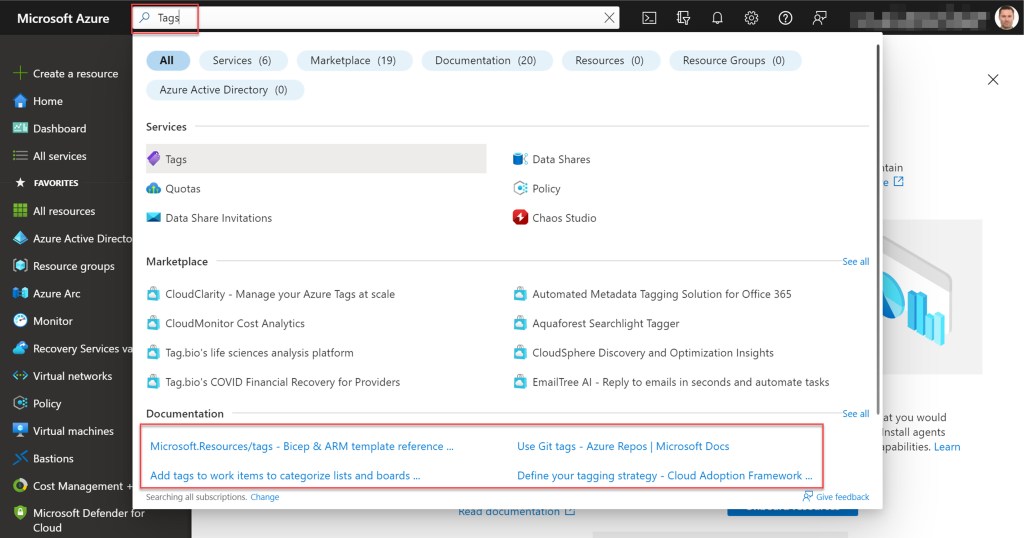Click in the Tags search input field

point(380,18)
